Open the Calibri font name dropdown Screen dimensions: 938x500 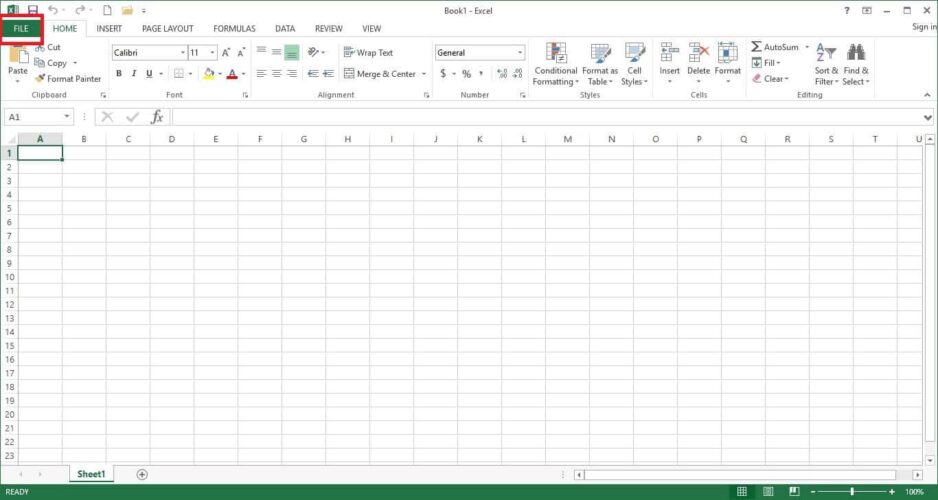[183, 53]
